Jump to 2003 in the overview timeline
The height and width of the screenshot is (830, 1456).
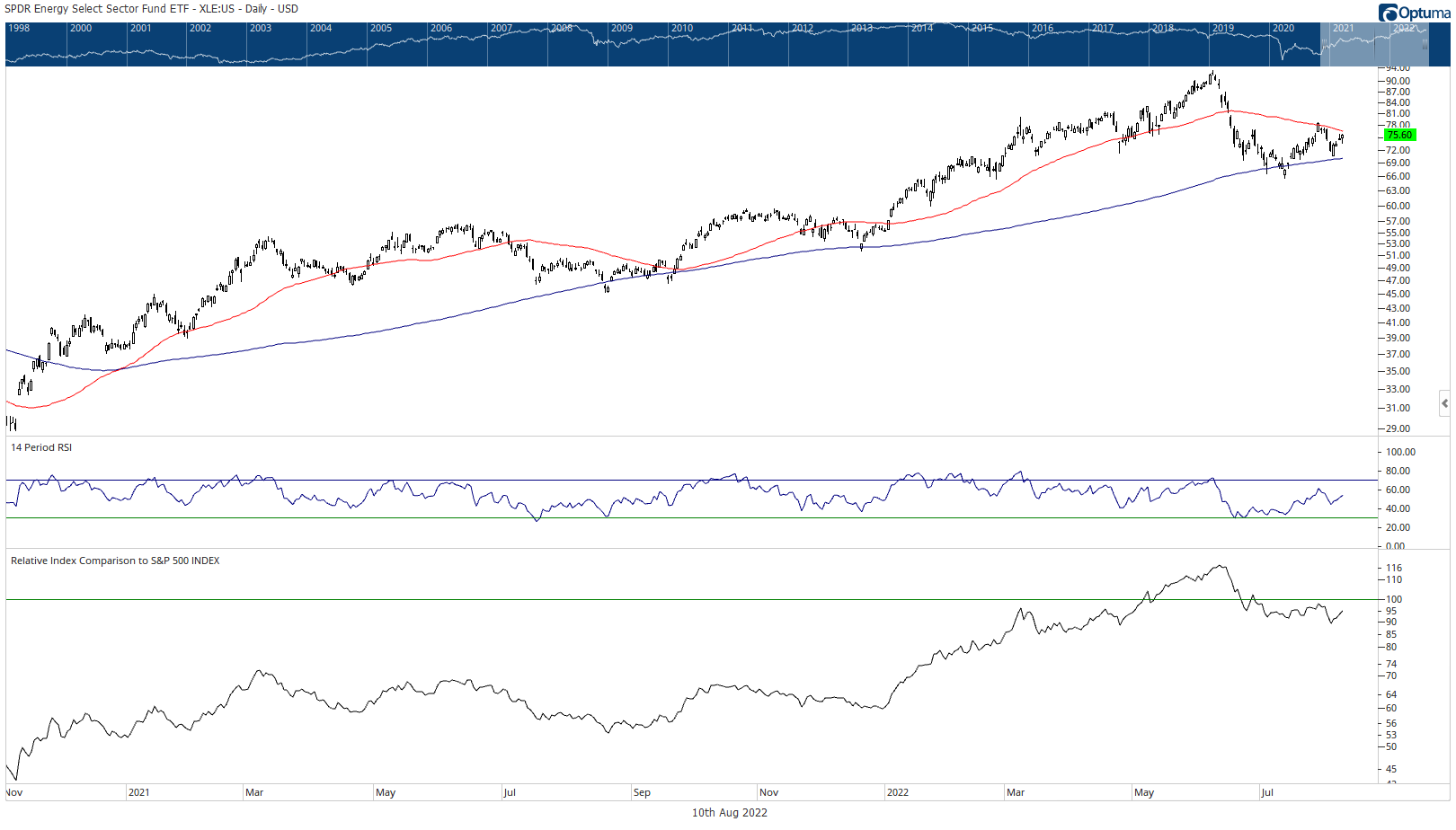pyautogui.click(x=261, y=28)
